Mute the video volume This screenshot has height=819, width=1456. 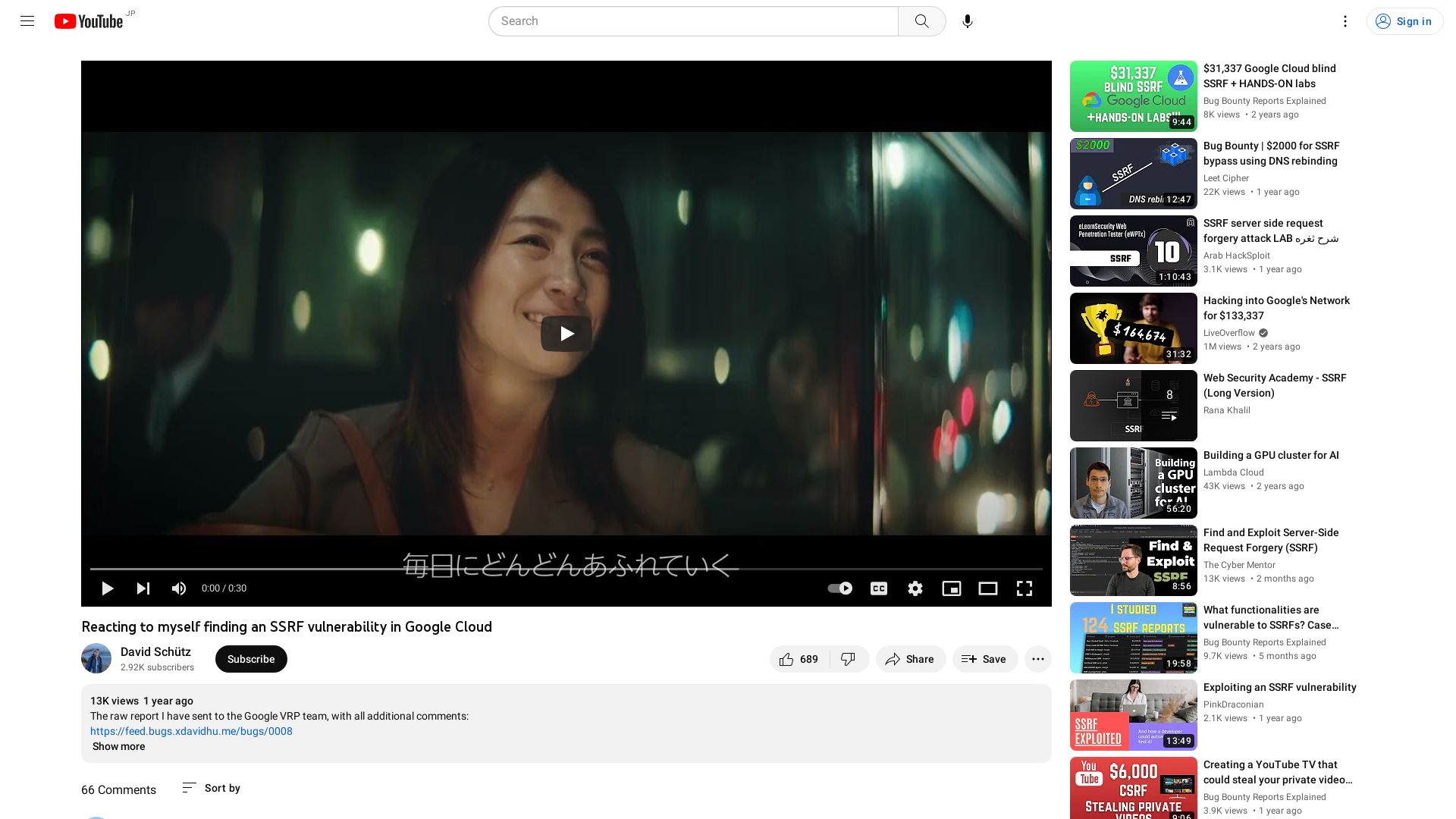tap(179, 588)
